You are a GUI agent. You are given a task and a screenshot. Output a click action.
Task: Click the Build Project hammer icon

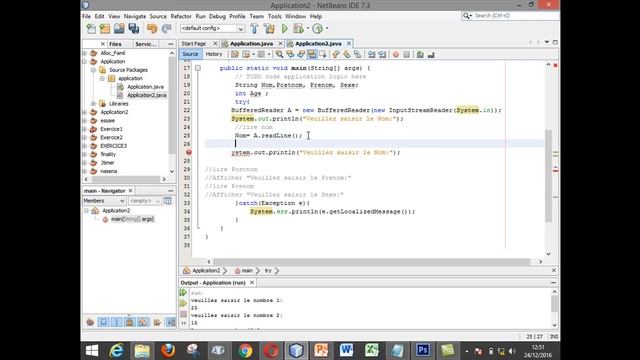point(254,29)
